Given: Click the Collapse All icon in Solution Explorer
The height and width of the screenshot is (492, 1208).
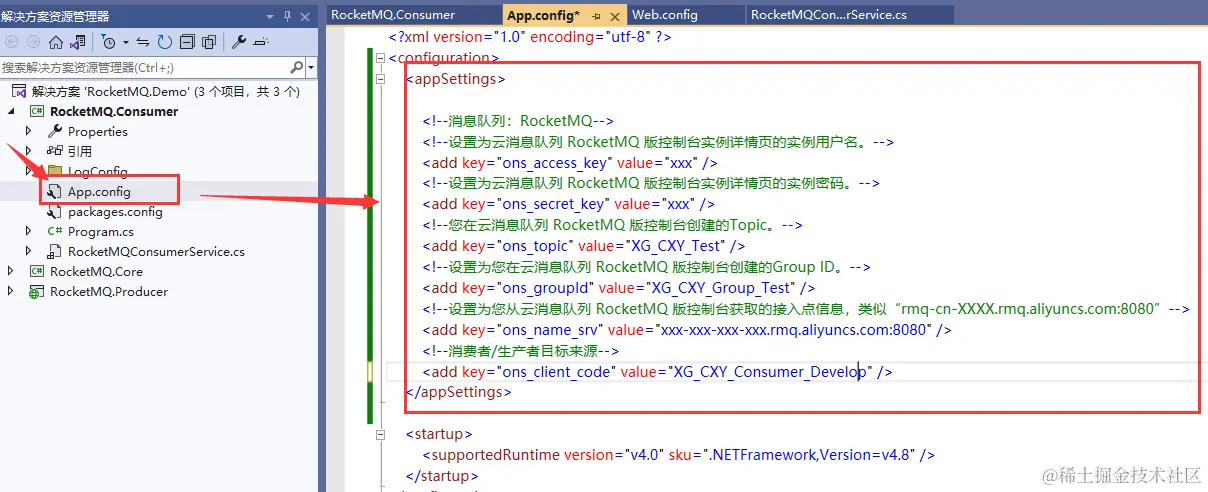Looking at the screenshot, I should coord(187,42).
